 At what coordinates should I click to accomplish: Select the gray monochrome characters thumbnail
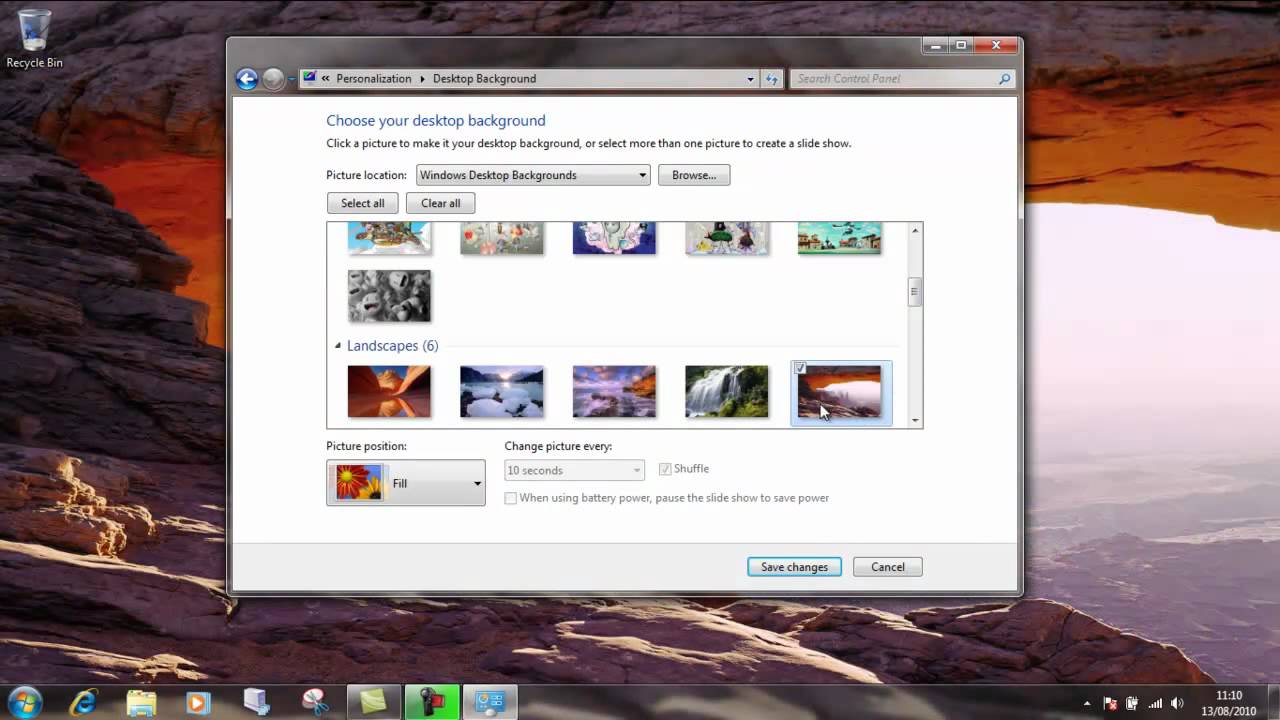(x=389, y=296)
